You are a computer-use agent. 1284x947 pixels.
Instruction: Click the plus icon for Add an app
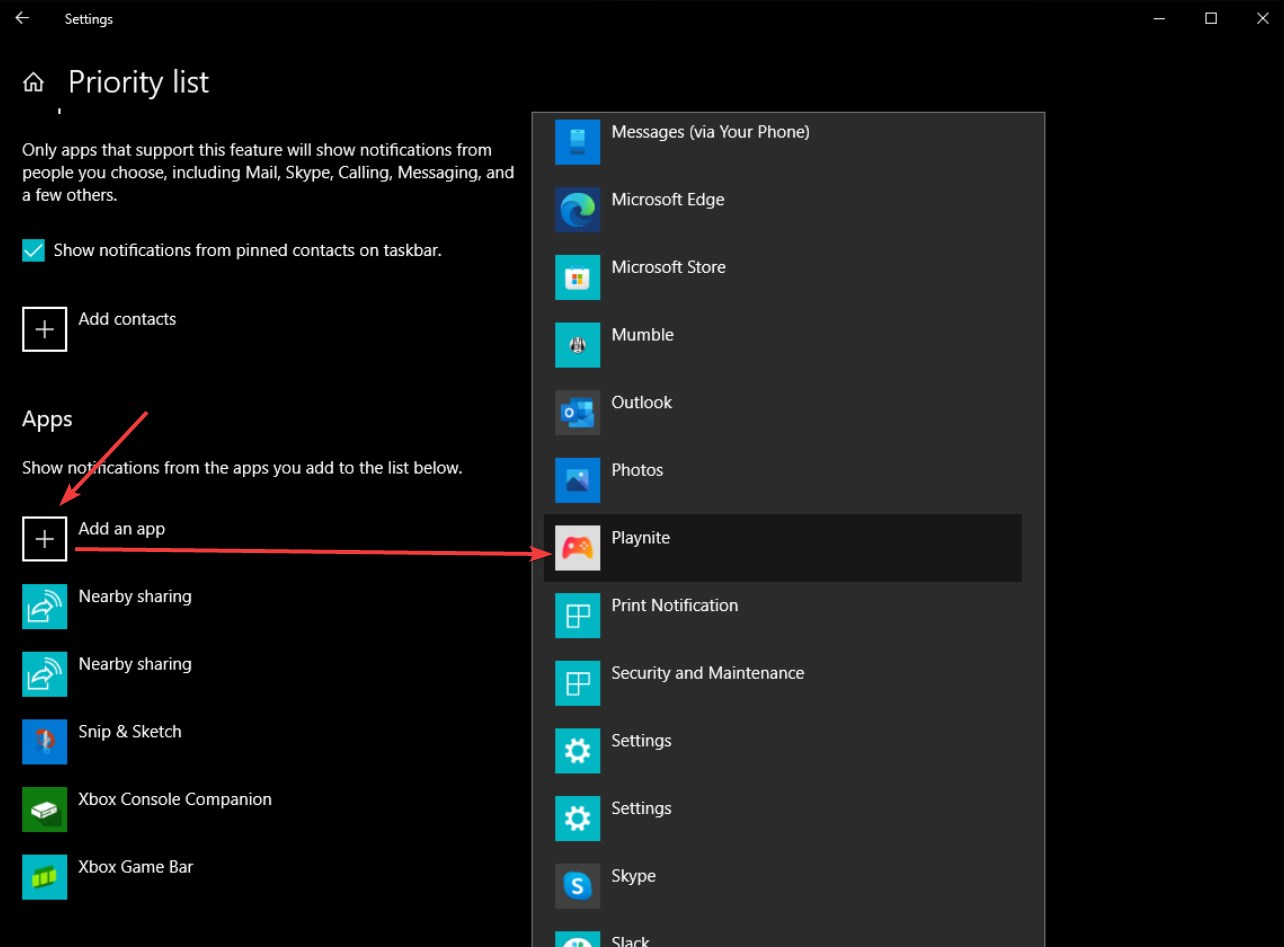45,539
